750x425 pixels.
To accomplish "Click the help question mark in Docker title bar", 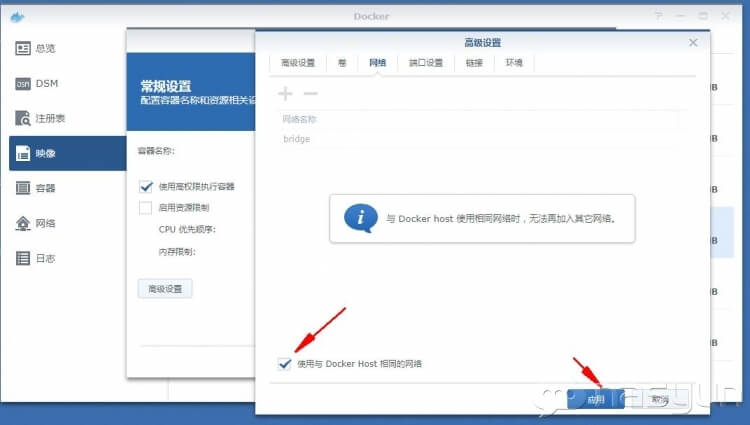I will [x=659, y=16].
